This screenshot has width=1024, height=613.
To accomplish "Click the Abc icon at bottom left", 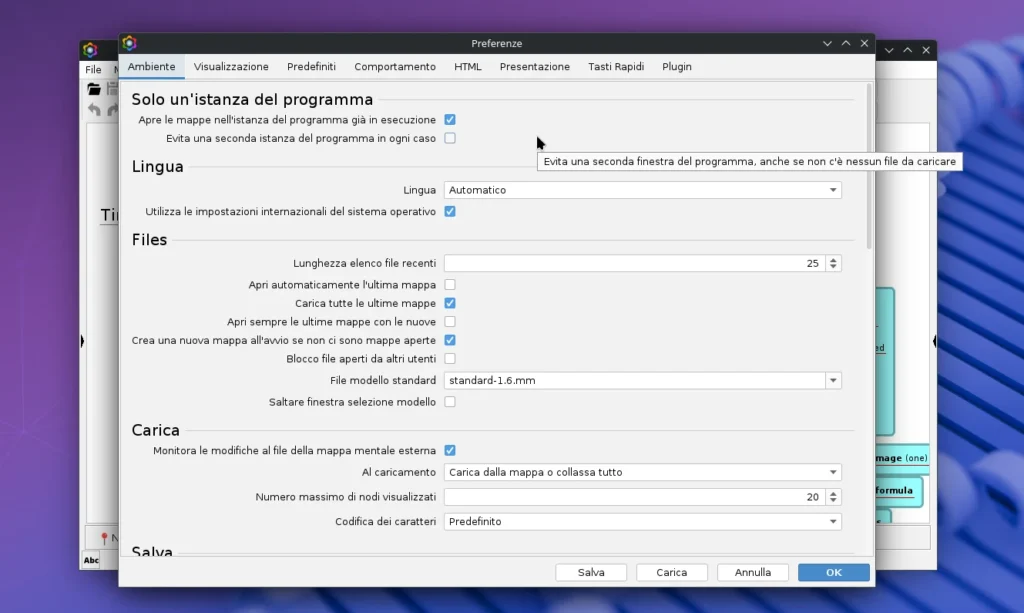I will 91,560.
